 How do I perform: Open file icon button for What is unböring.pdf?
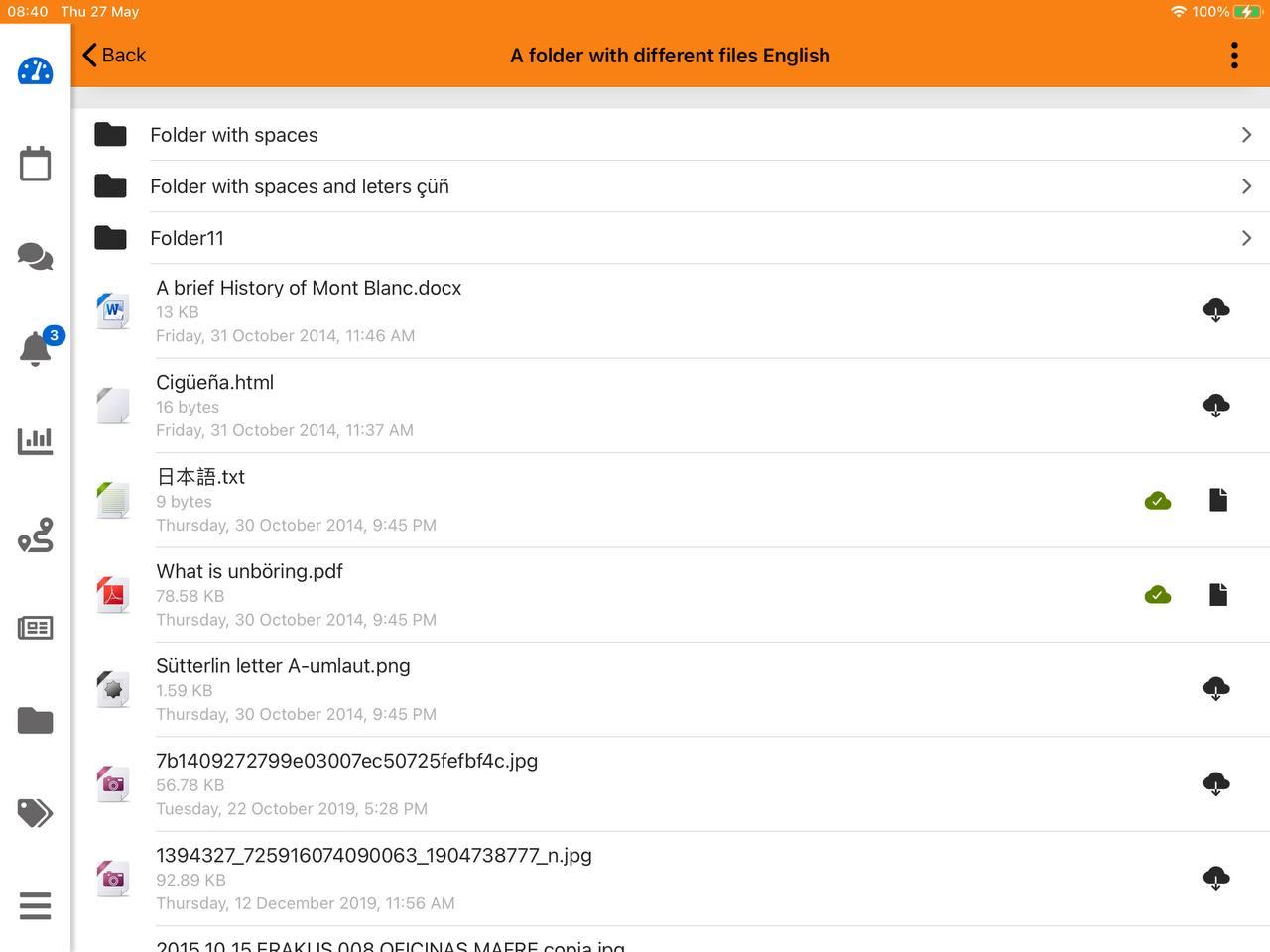pyautogui.click(x=1218, y=594)
